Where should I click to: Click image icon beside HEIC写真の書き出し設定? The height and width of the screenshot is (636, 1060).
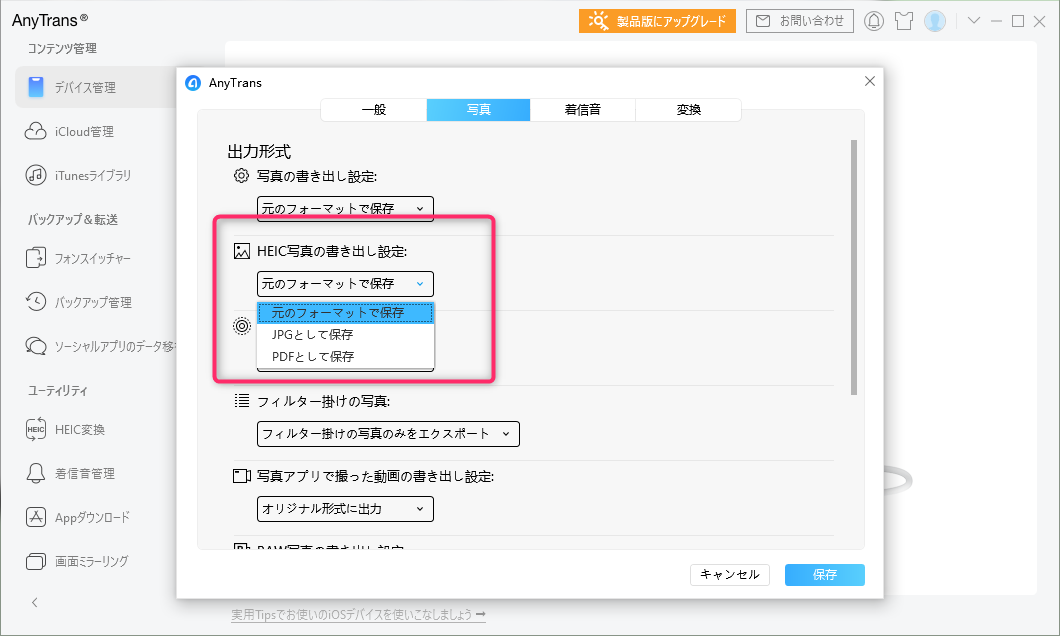pyautogui.click(x=241, y=251)
